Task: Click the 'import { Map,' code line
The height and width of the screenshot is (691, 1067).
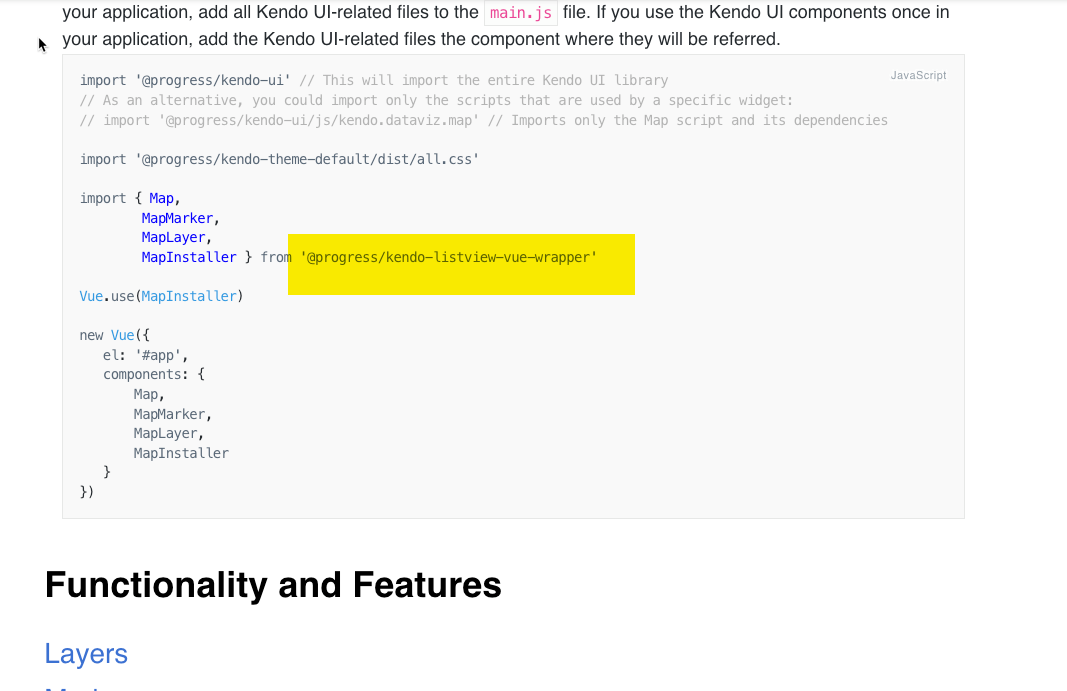Action: click(130, 198)
